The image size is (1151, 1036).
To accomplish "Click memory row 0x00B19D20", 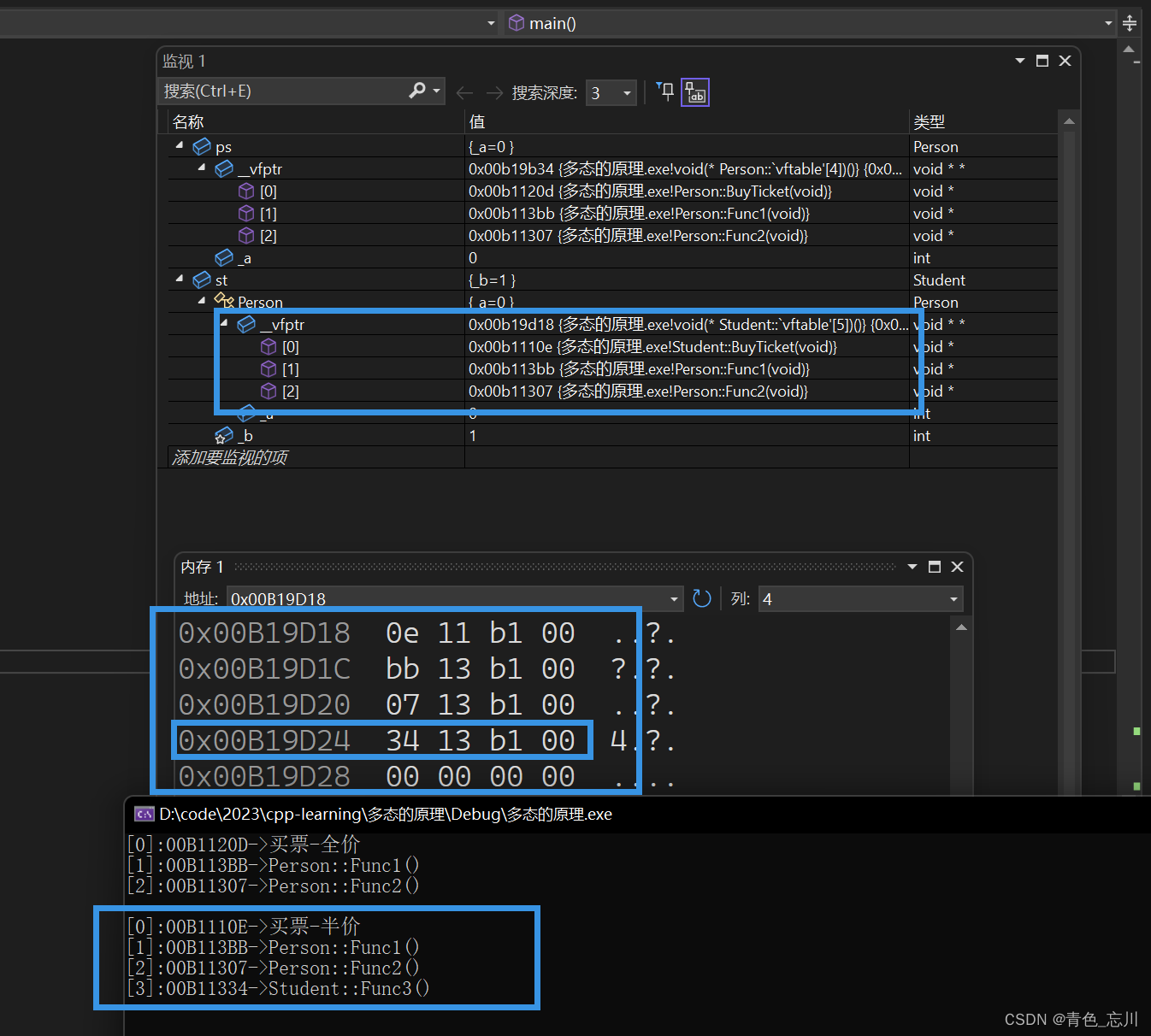I will click(x=376, y=704).
